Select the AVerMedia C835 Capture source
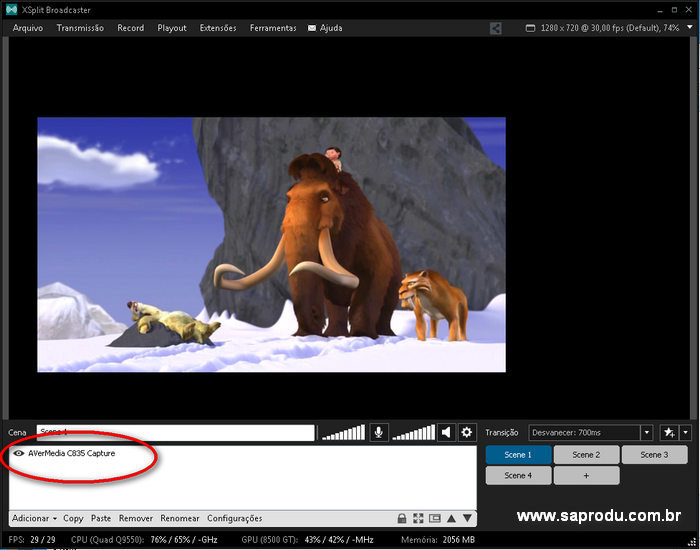Viewport: 700px width, 550px height. (x=71, y=454)
